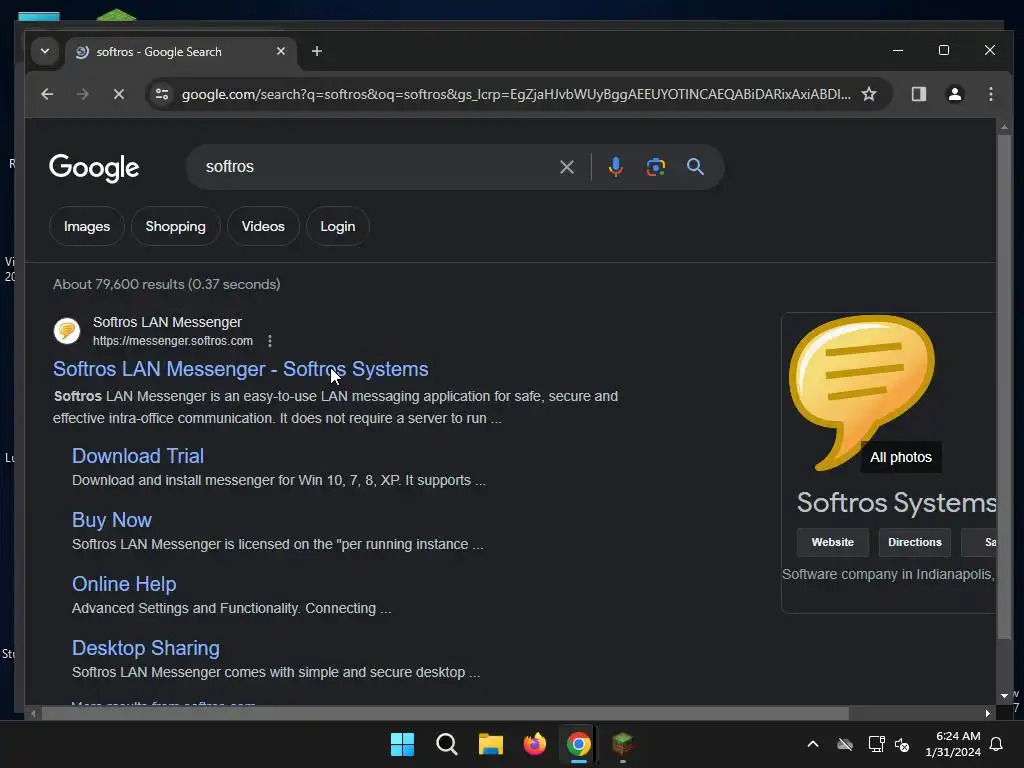Image resolution: width=1024 pixels, height=768 pixels.
Task: View the Softros speech bubble logo photo
Action: click(862, 392)
